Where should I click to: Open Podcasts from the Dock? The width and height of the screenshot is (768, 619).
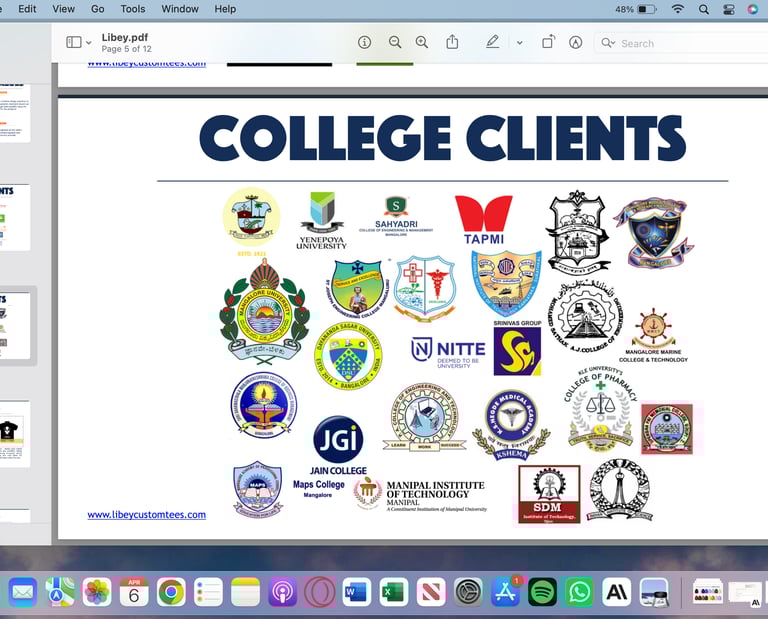(x=283, y=592)
